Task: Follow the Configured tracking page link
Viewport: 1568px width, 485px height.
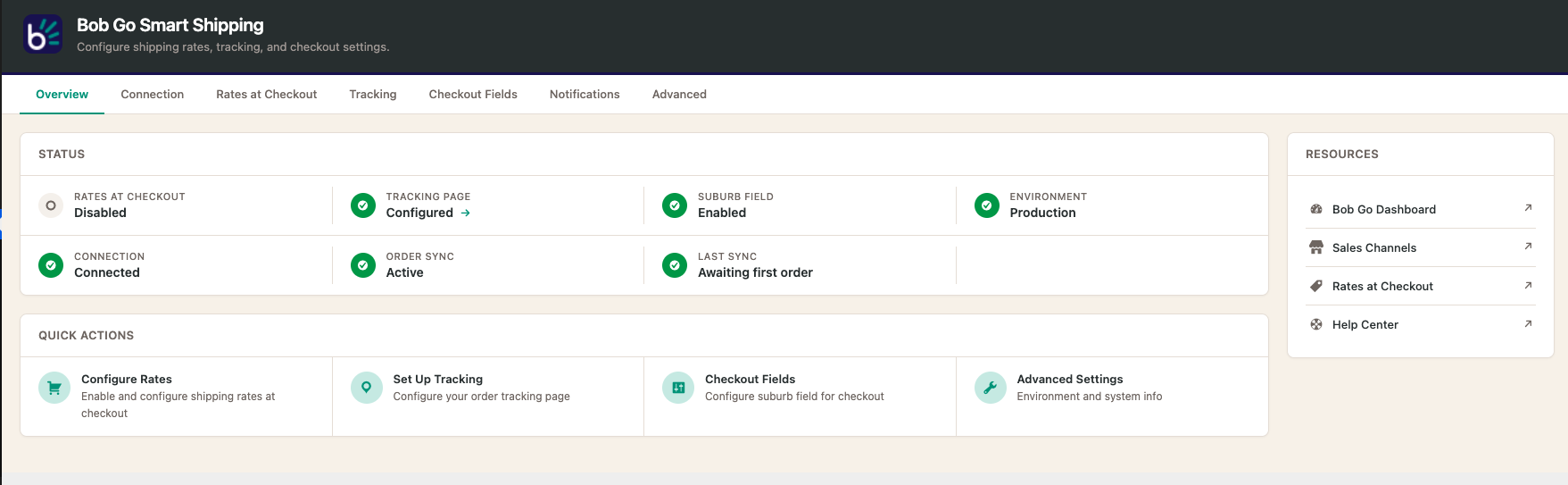Action: (x=428, y=213)
